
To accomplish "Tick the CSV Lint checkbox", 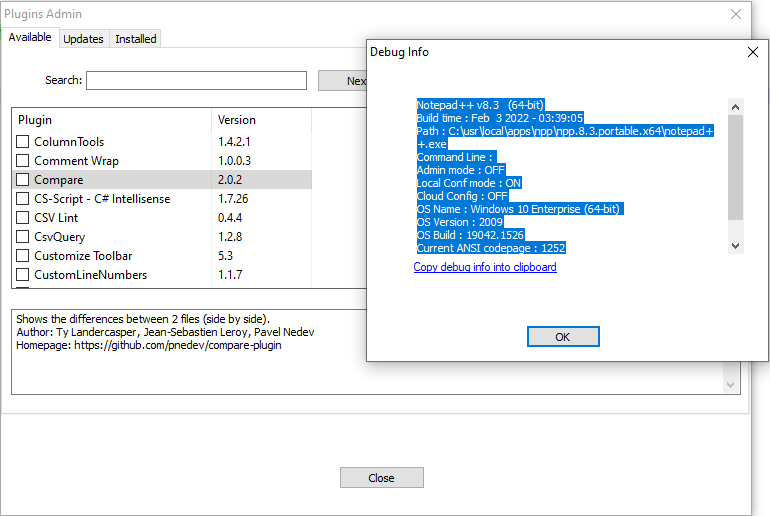I will 23,218.
